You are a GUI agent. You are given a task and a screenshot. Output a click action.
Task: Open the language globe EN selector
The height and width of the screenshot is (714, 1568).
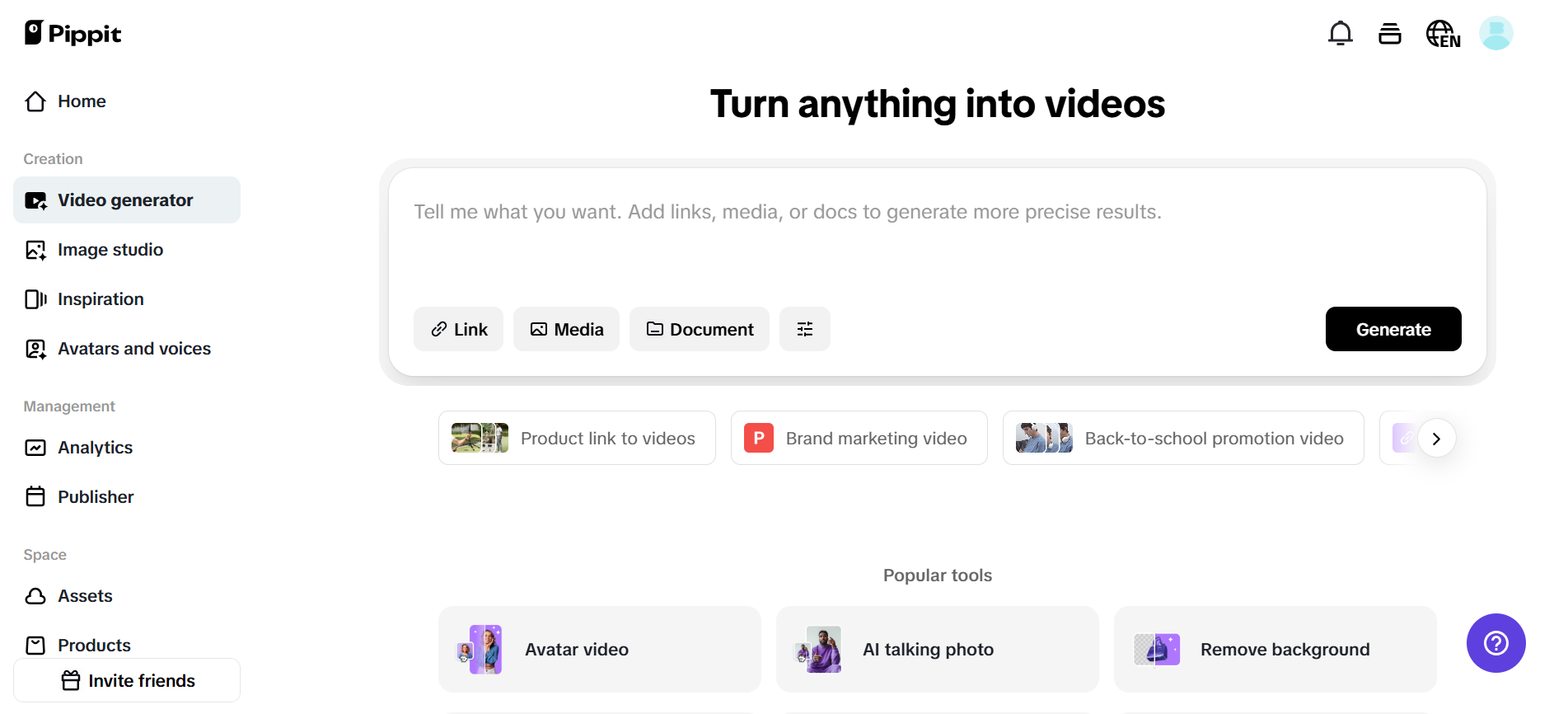click(x=1443, y=34)
